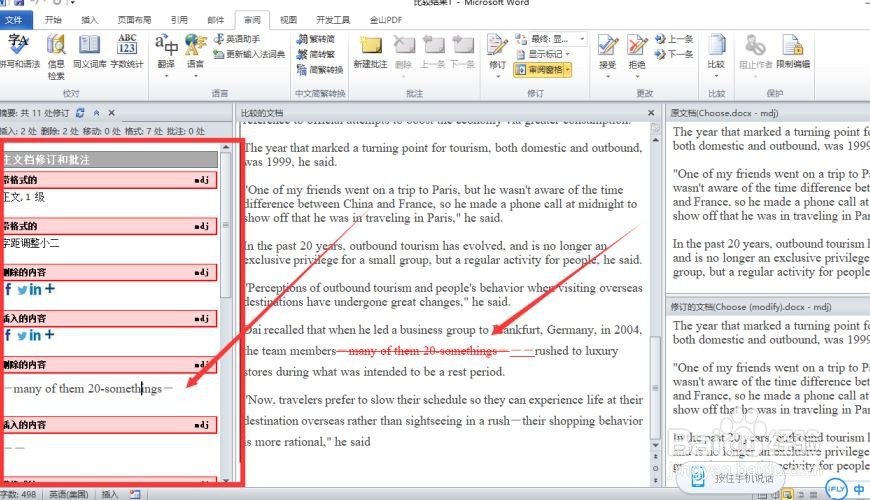Switch to the 邮件 ribbon tab
The image size is (870, 500).
coord(216,20)
